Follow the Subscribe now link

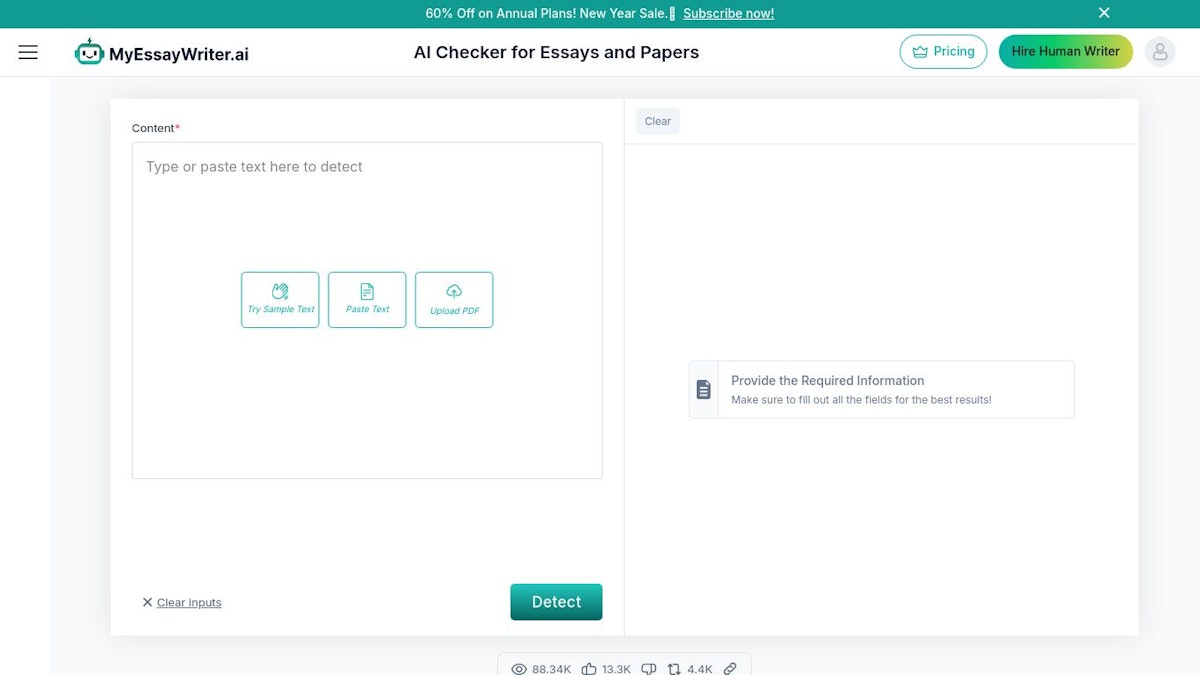pyautogui.click(x=728, y=13)
